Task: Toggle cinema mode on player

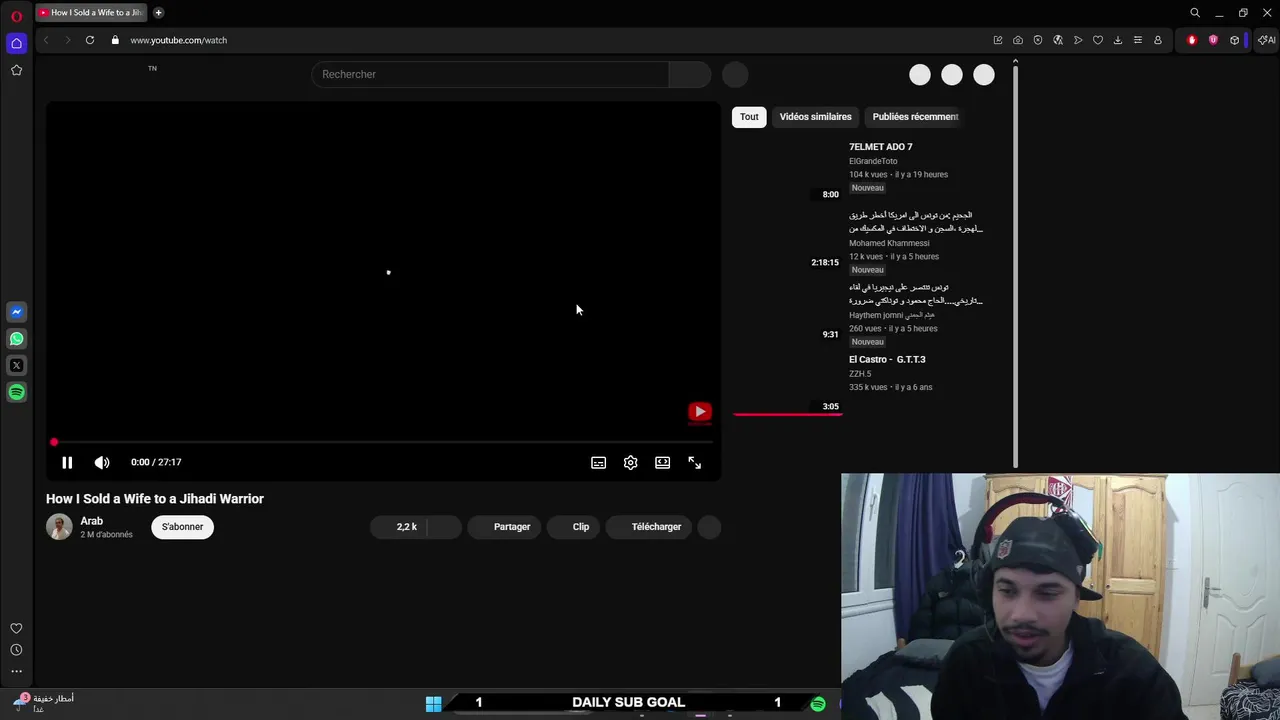Action: [663, 463]
